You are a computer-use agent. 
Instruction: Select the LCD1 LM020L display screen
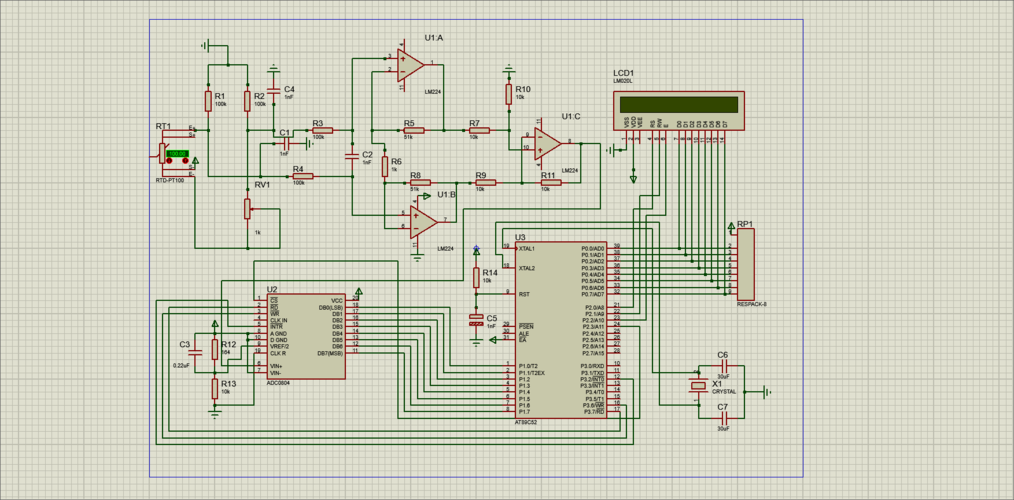click(x=677, y=104)
